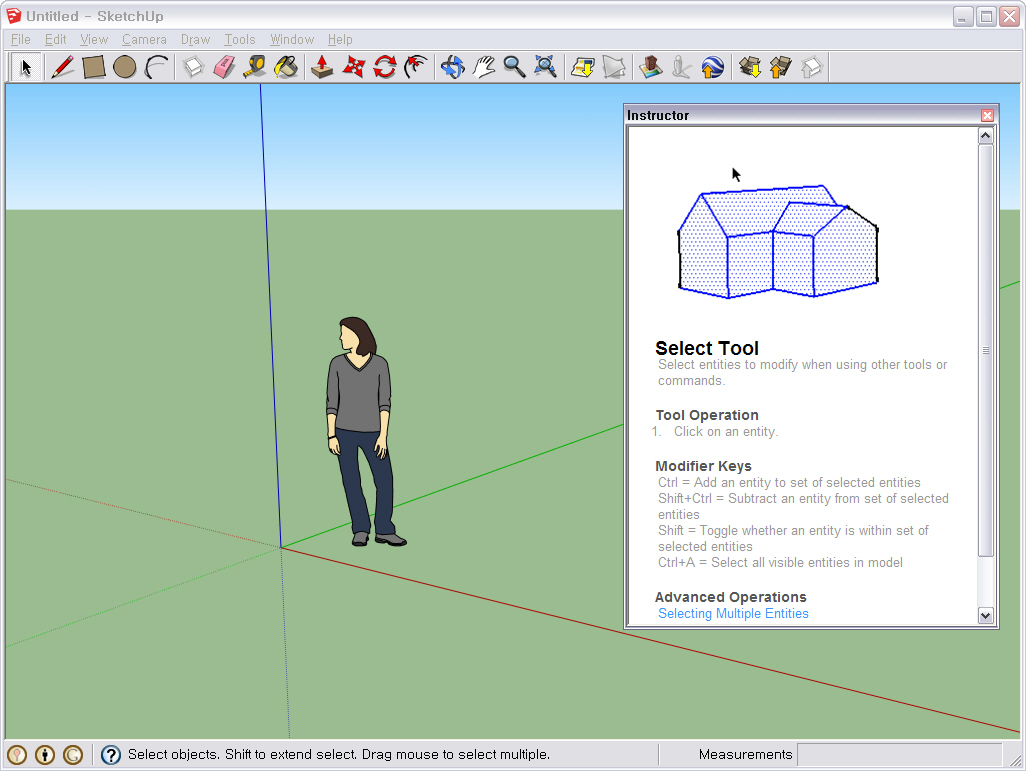The width and height of the screenshot is (1026, 771).
Task: Click the Toggle Terrain icon
Action: (x=614, y=67)
